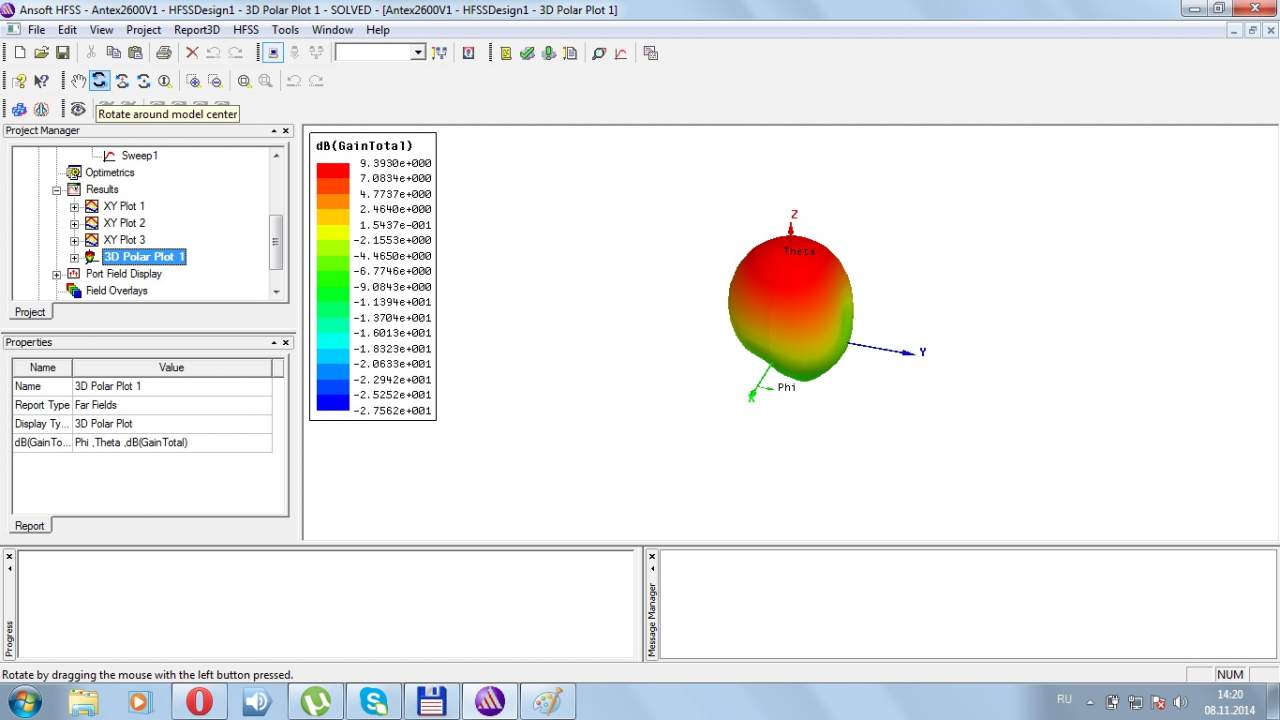Open the folder icon in toolbar

(41, 53)
